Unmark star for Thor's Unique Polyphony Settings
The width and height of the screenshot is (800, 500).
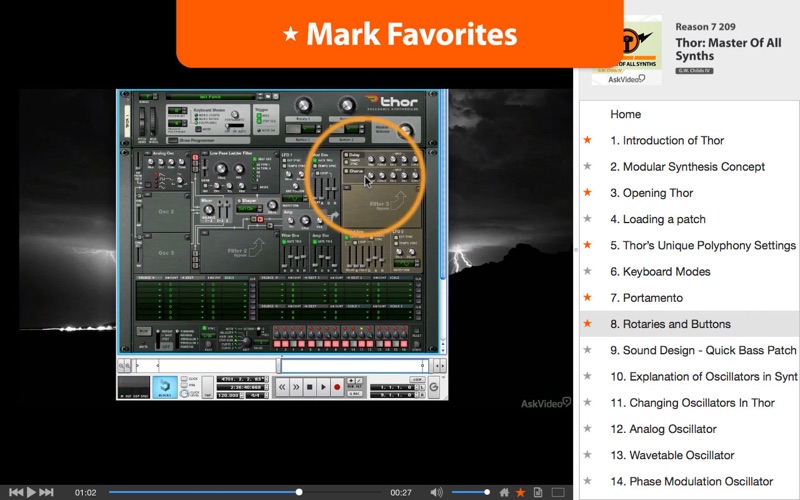588,245
